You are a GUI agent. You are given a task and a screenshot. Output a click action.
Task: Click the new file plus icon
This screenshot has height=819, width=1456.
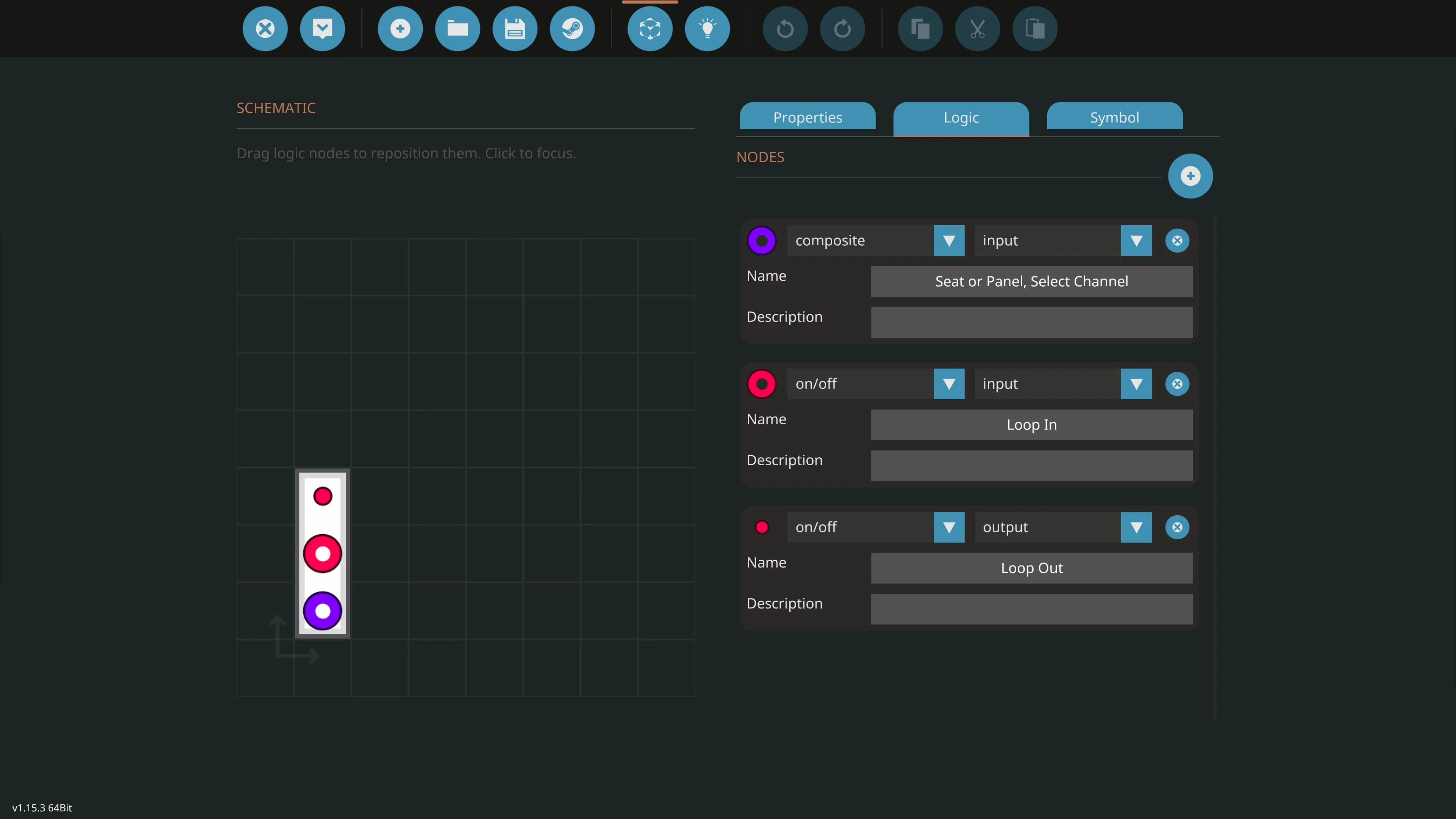(400, 29)
